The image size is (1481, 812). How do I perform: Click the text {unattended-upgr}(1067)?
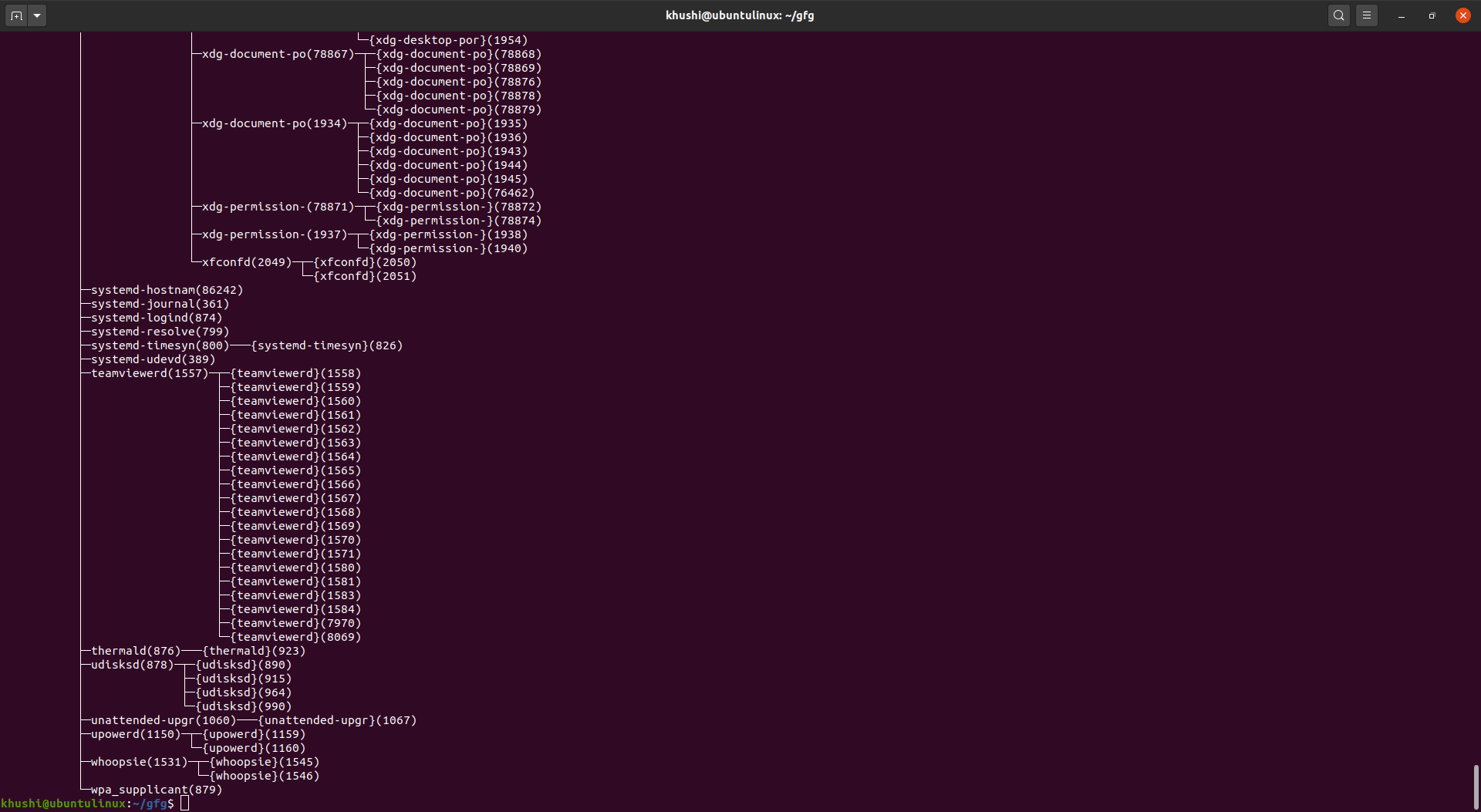[337, 720]
